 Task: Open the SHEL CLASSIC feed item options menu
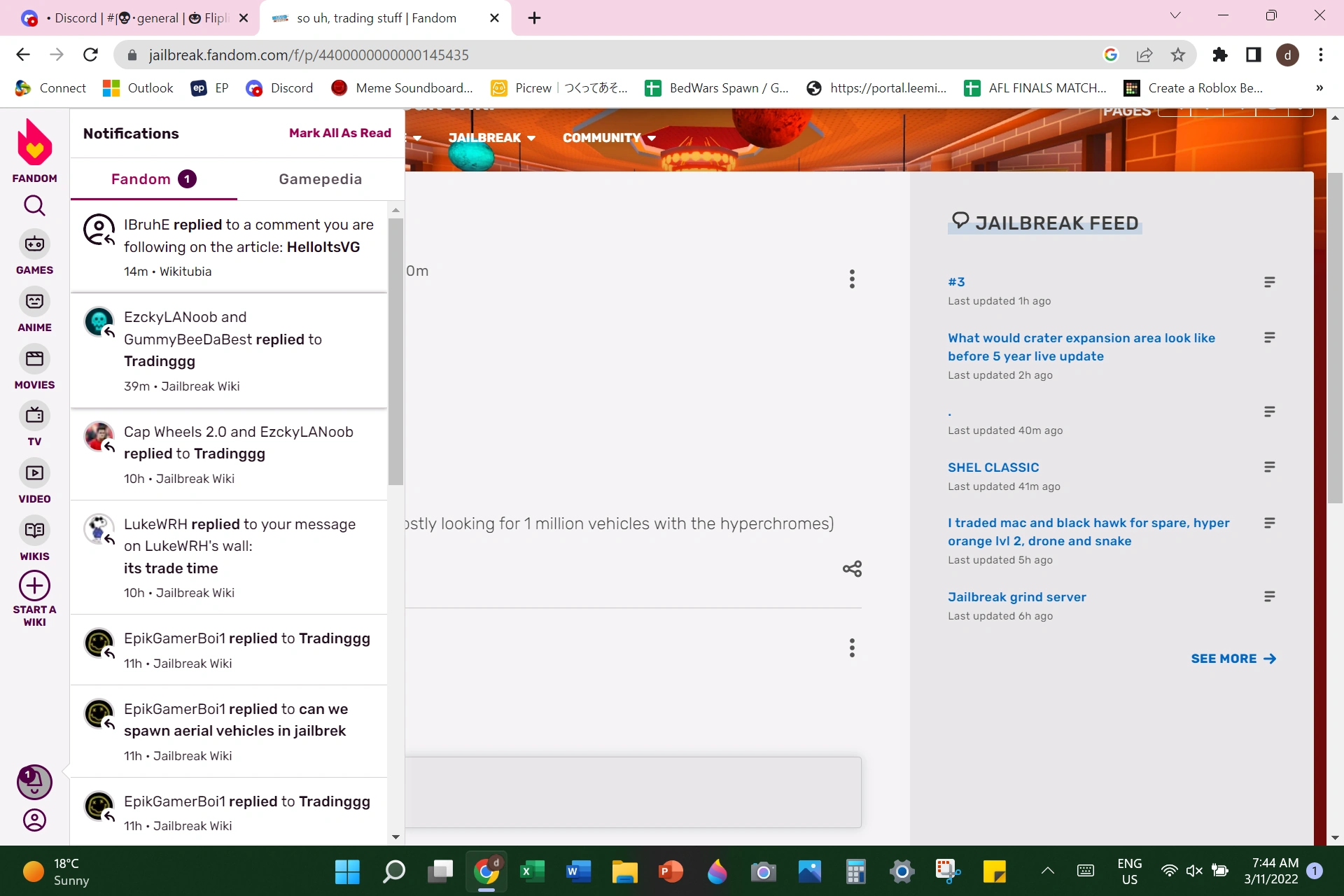(1270, 467)
